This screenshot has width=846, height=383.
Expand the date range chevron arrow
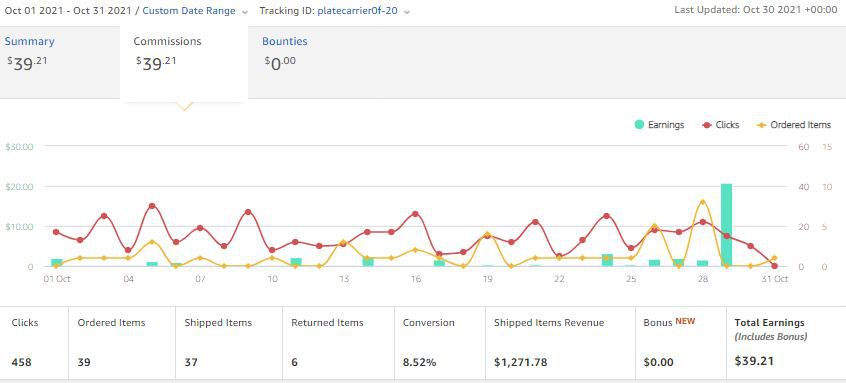pos(245,11)
